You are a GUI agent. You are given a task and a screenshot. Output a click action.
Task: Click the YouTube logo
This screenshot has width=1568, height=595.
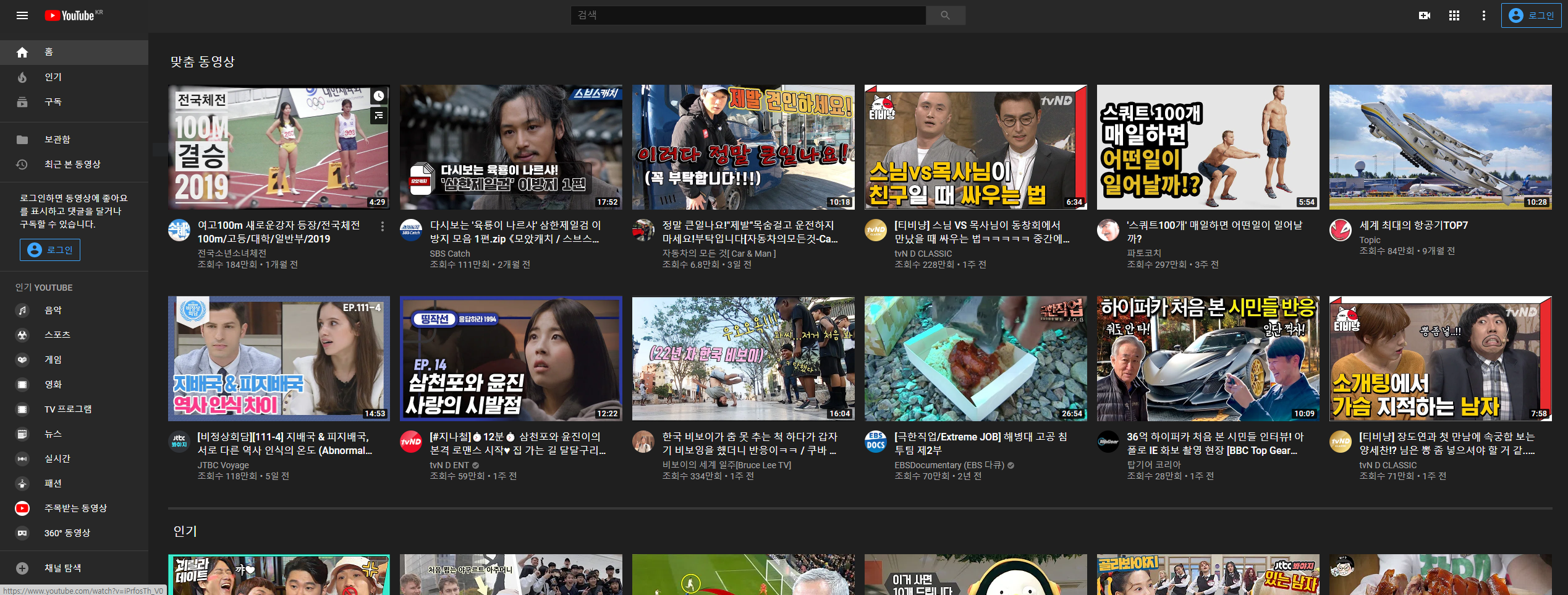73,15
